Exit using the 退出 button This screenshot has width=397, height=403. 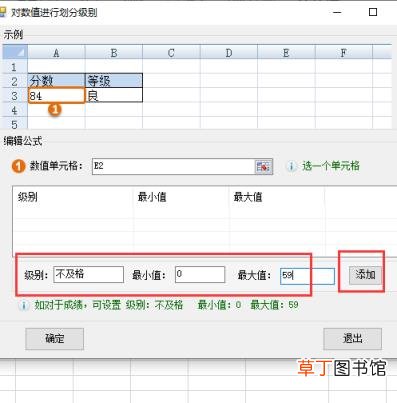[x=352, y=339]
